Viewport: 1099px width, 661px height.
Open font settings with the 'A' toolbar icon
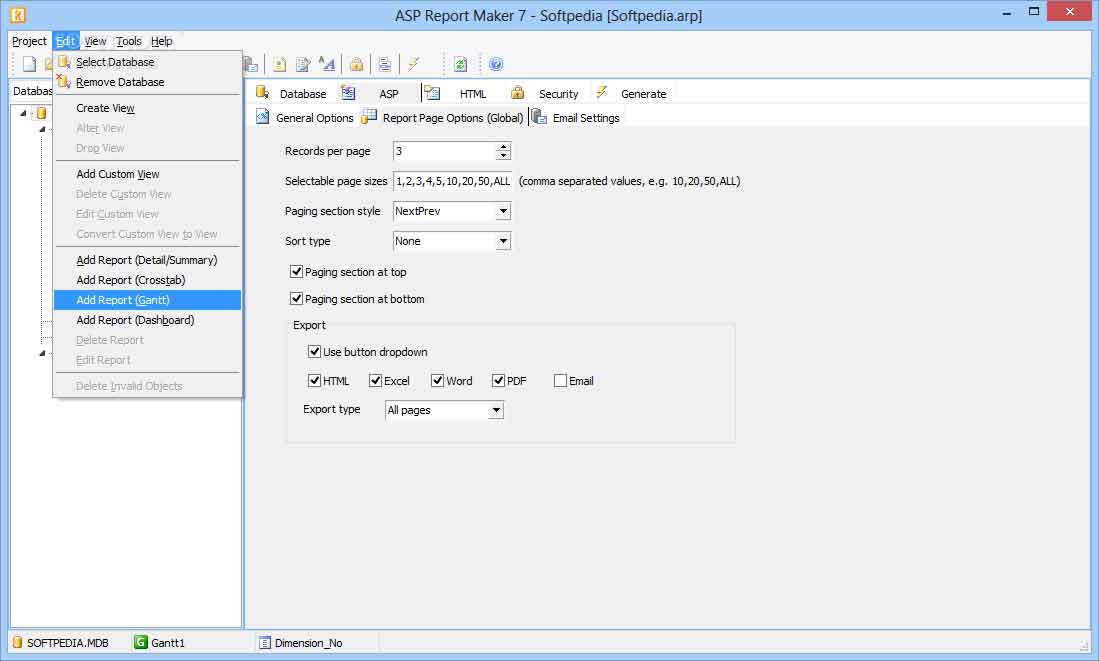[x=328, y=64]
